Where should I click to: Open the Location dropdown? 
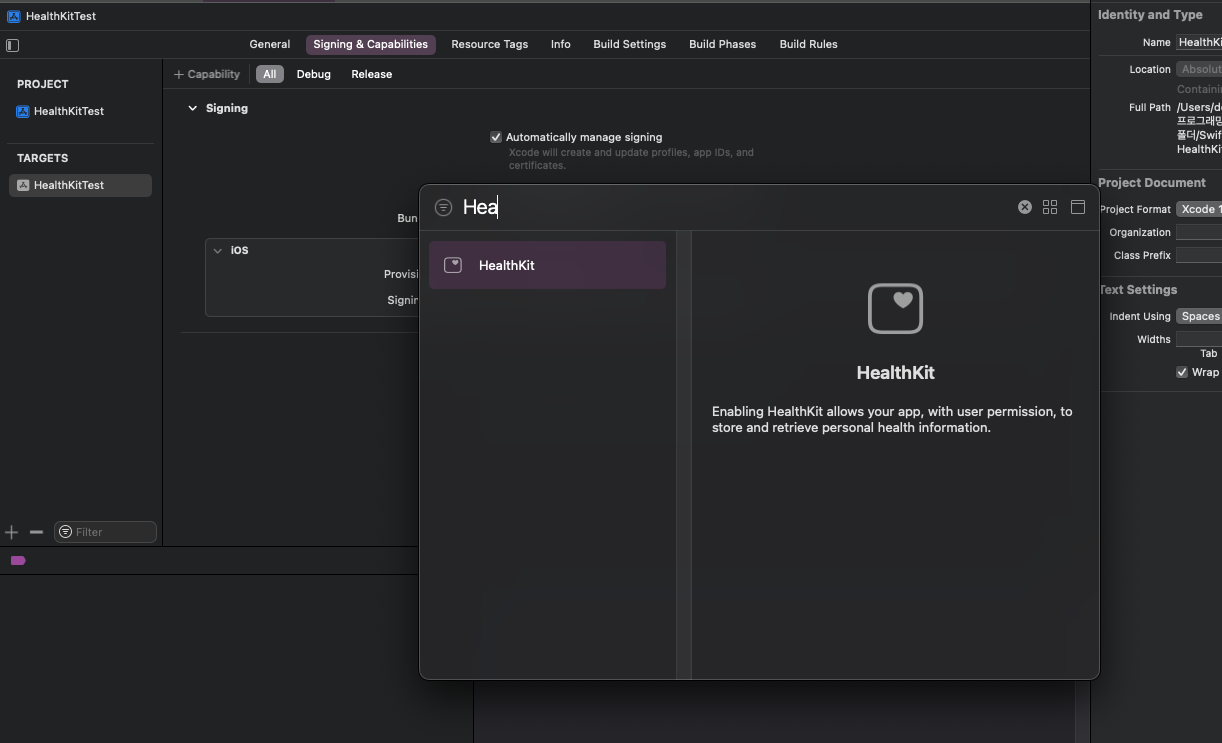pos(1199,69)
